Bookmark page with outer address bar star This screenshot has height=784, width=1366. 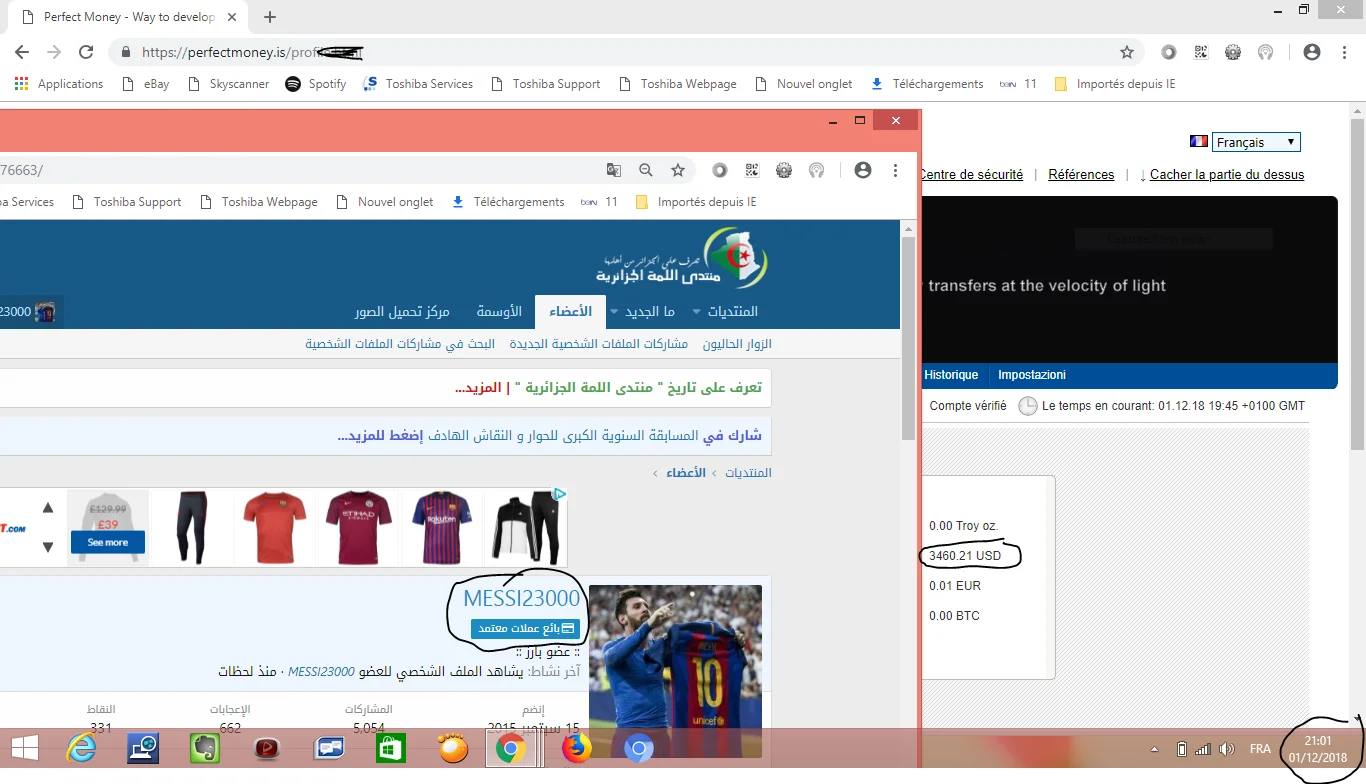point(1127,52)
